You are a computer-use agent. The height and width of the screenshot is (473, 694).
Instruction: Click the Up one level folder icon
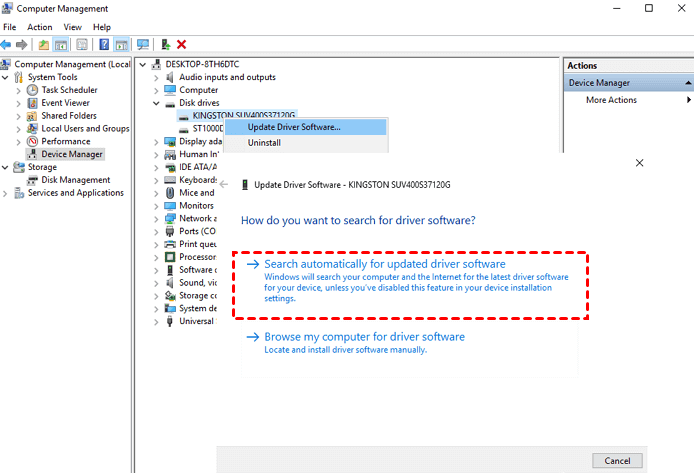pyautogui.click(x=43, y=44)
